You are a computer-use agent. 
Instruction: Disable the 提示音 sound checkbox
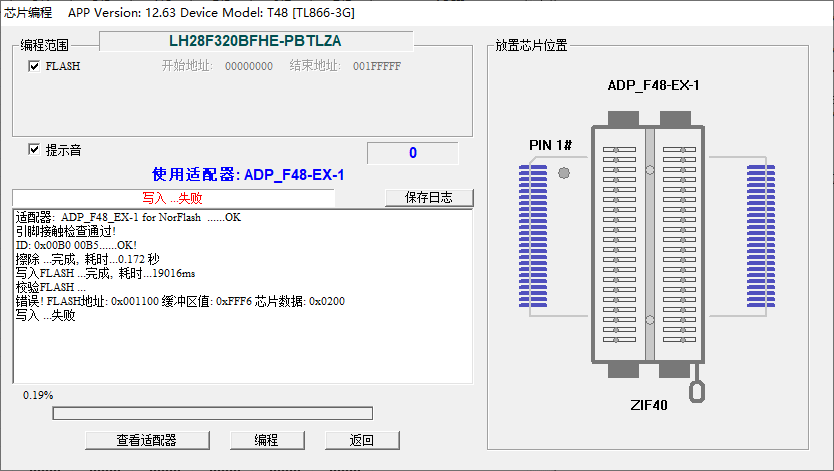tap(34, 150)
